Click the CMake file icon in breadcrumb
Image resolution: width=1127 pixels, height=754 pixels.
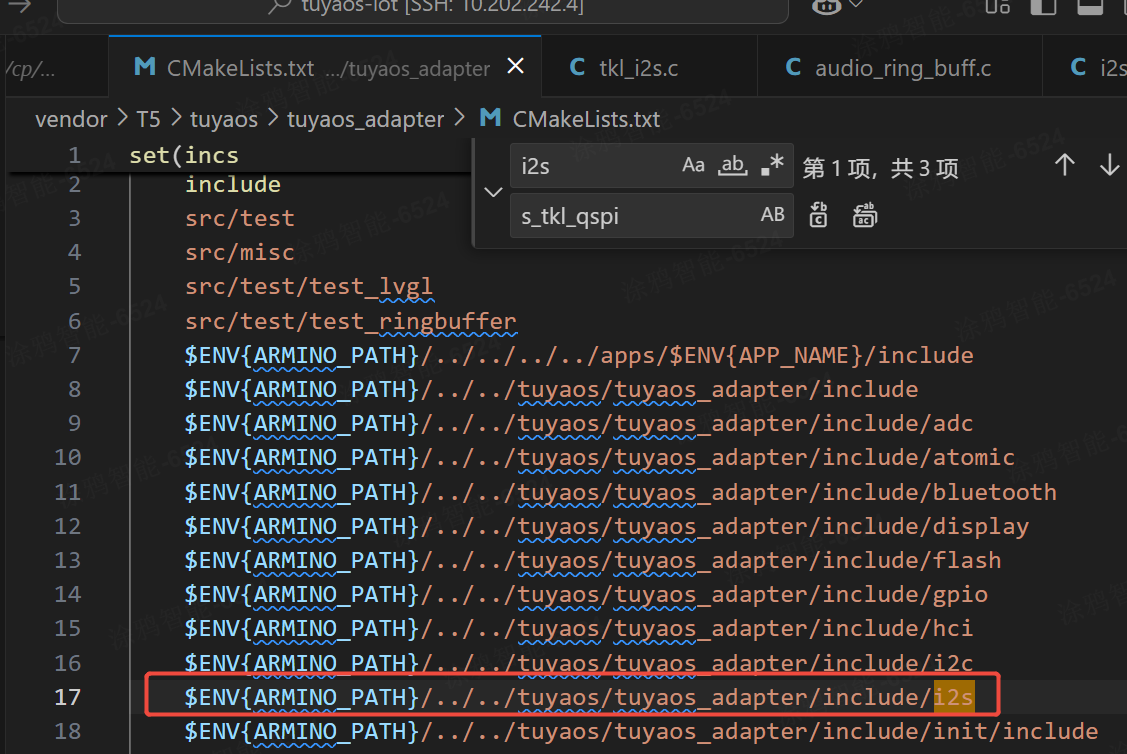click(490, 117)
